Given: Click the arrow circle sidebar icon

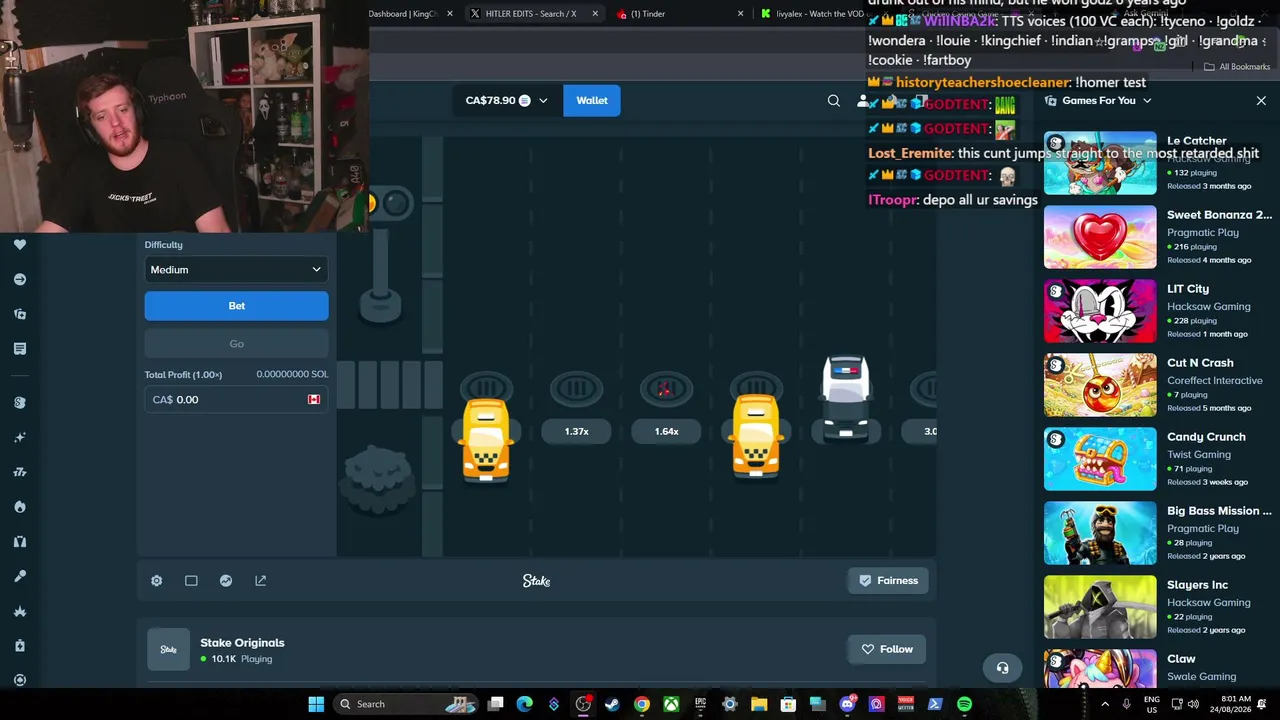Looking at the screenshot, I should tap(20, 280).
